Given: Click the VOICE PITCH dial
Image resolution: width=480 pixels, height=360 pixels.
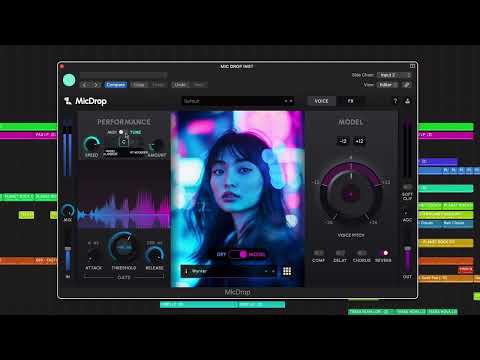Looking at the screenshot, I should coord(351,193).
